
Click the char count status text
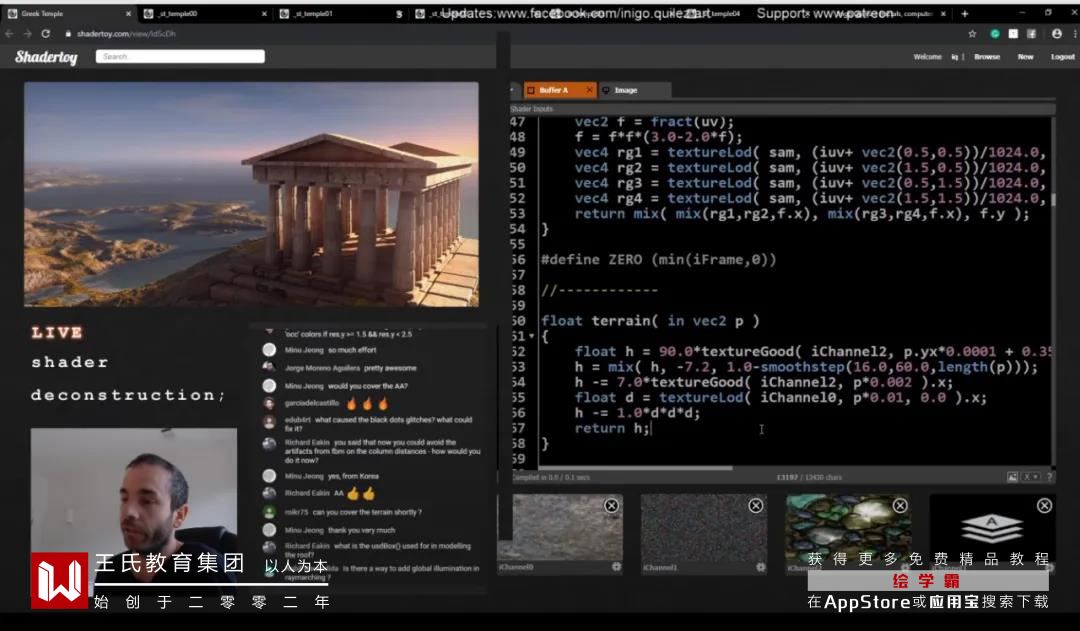[x=809, y=477]
